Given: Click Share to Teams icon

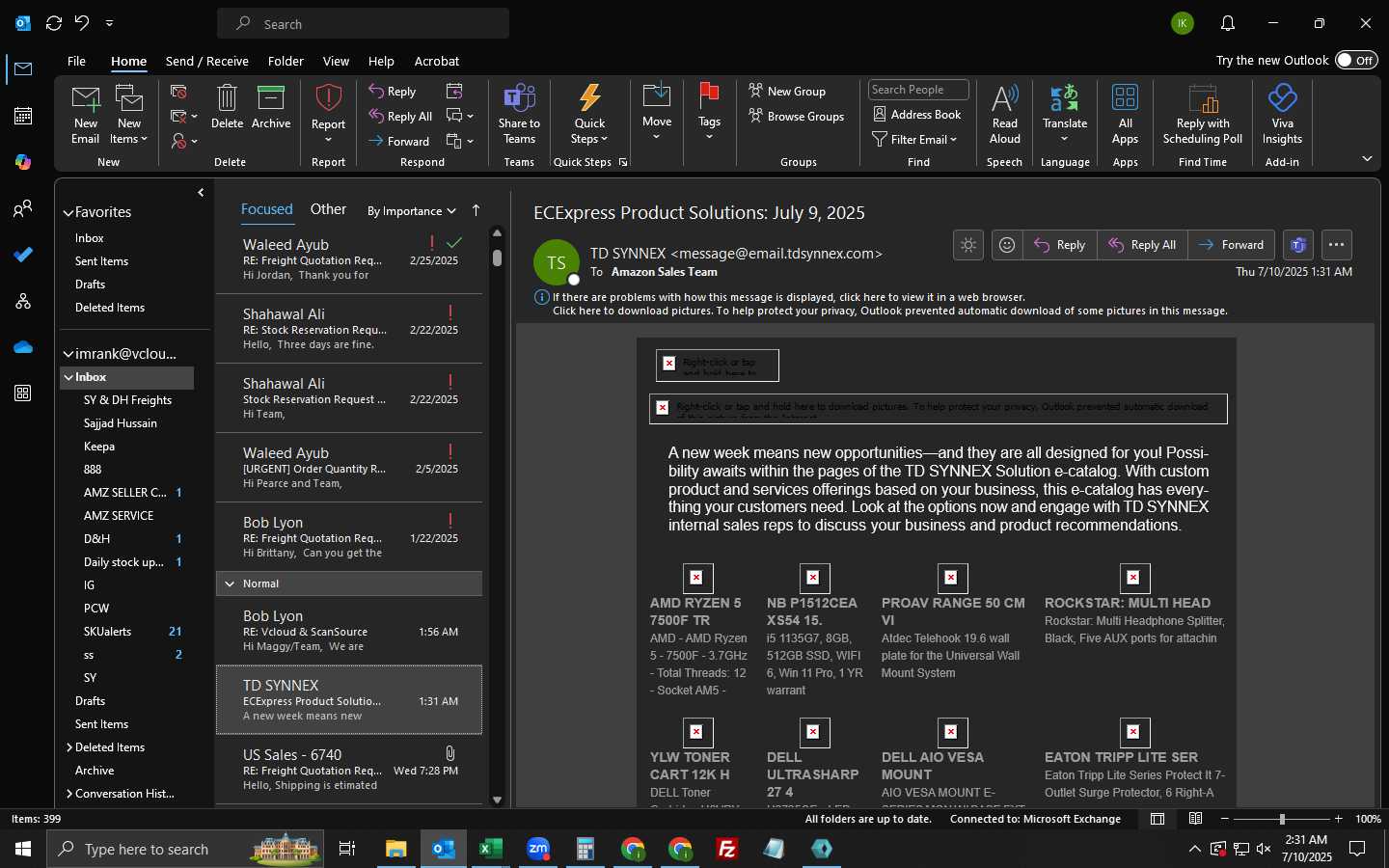Looking at the screenshot, I should click(x=519, y=114).
